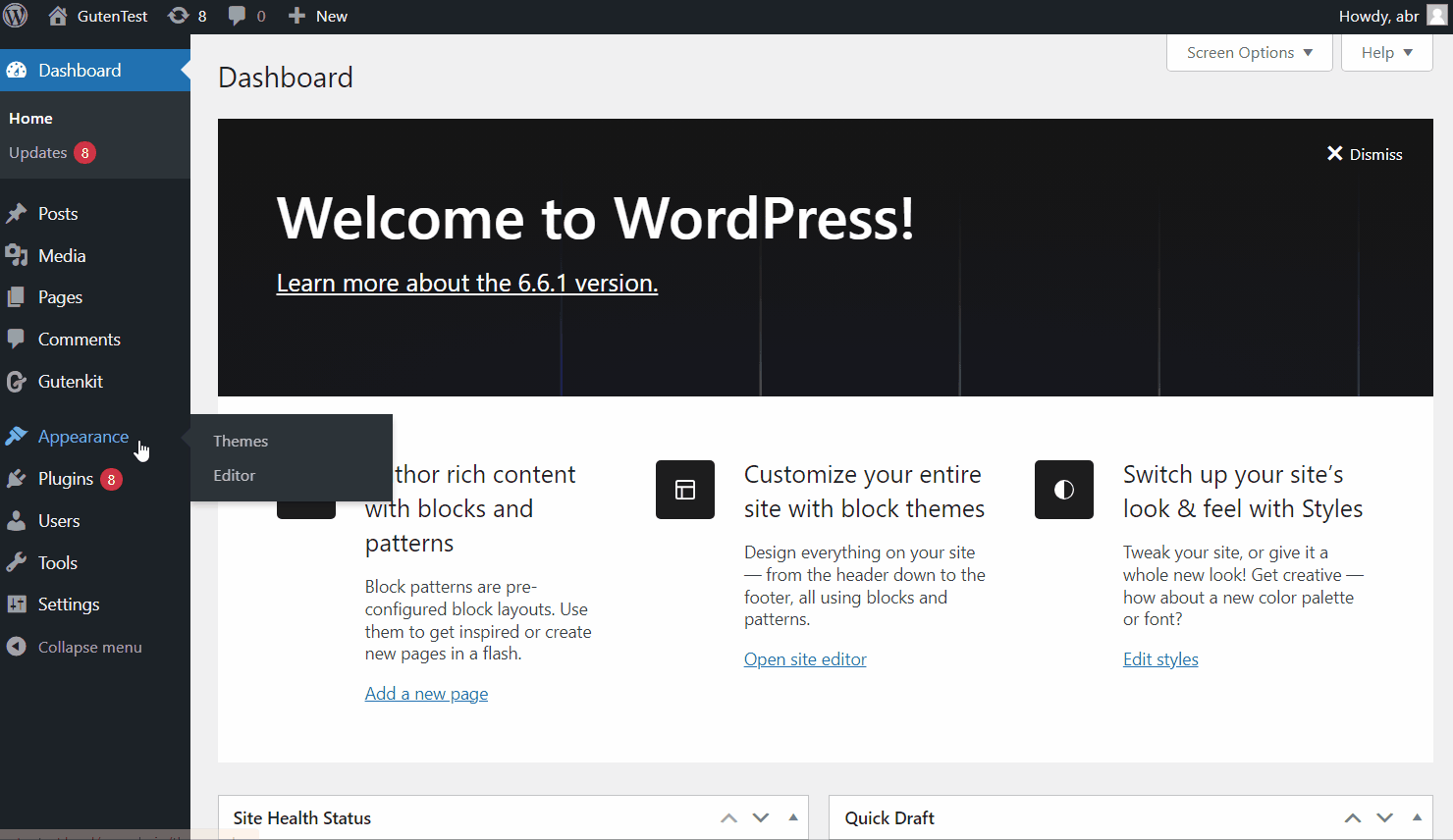Screen dimensions: 1453x840
Task: Click the Quick Draft heading
Action: (x=889, y=818)
